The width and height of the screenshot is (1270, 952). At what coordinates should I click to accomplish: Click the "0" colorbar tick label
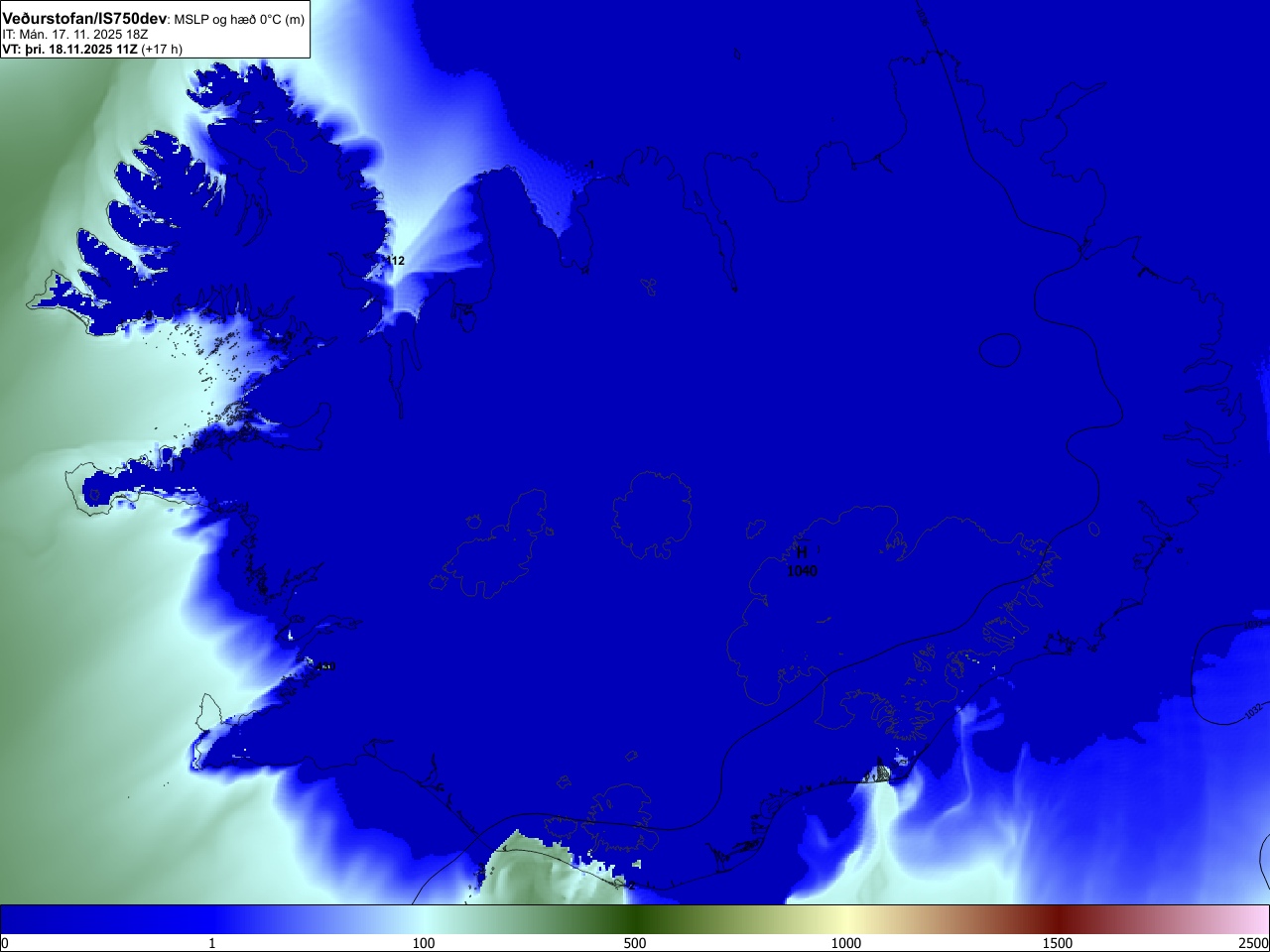pos(4,943)
